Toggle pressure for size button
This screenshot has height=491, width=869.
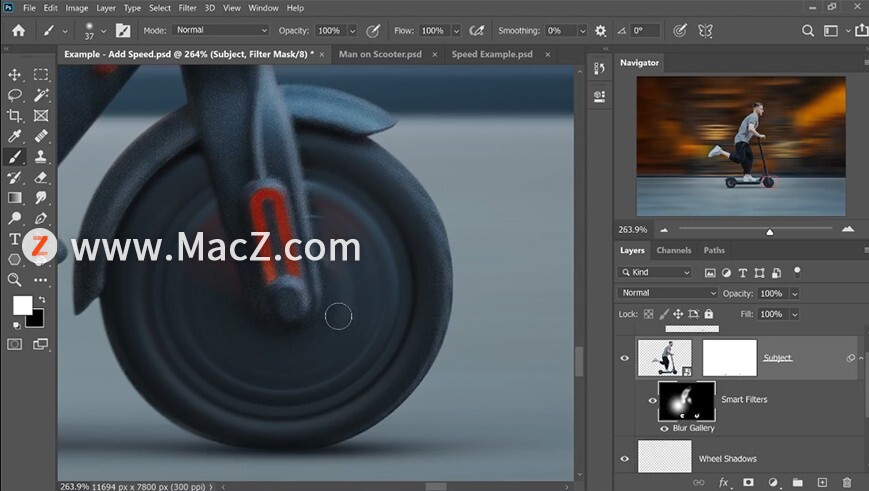coord(679,31)
